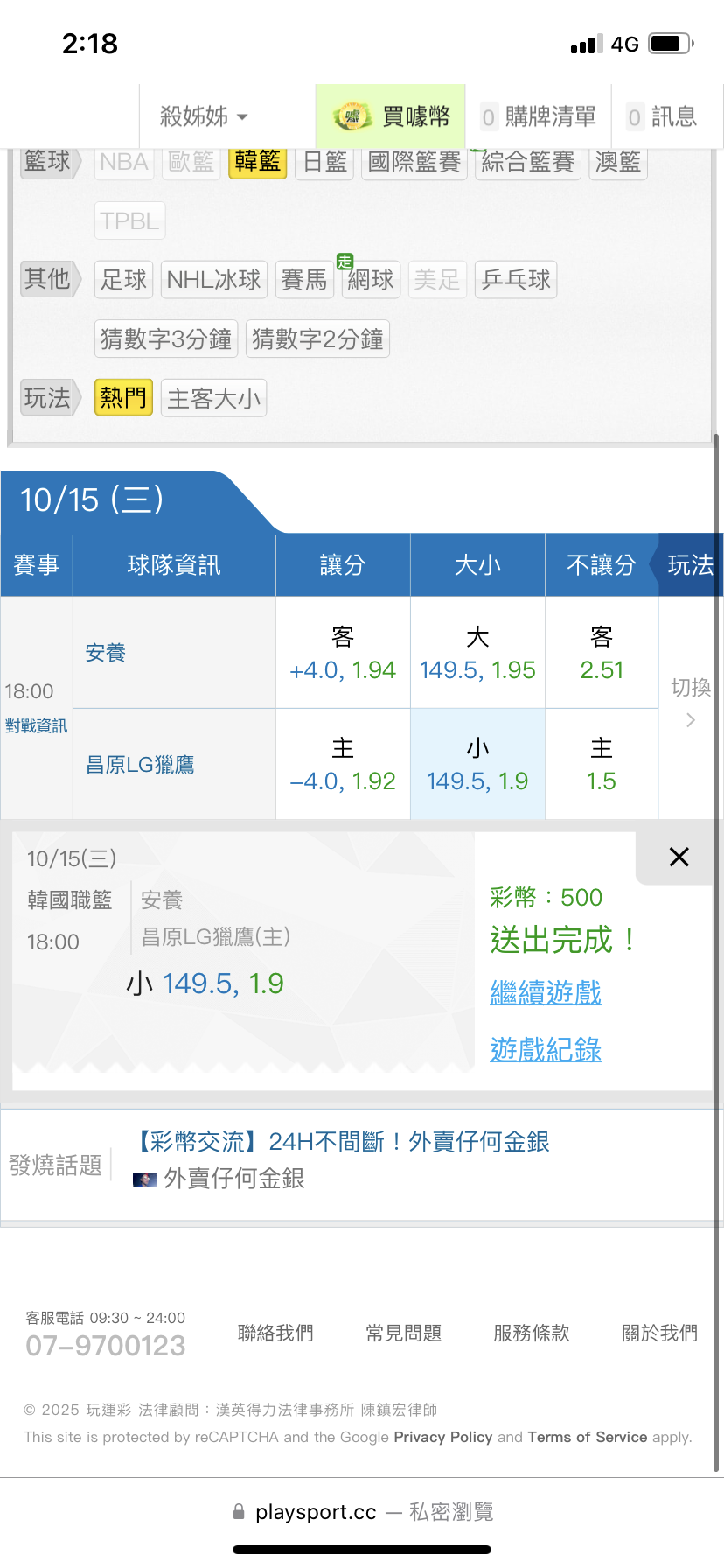Select the 韓籃 league filter
Viewport: 724px width, 1568px height.
pyautogui.click(x=257, y=162)
